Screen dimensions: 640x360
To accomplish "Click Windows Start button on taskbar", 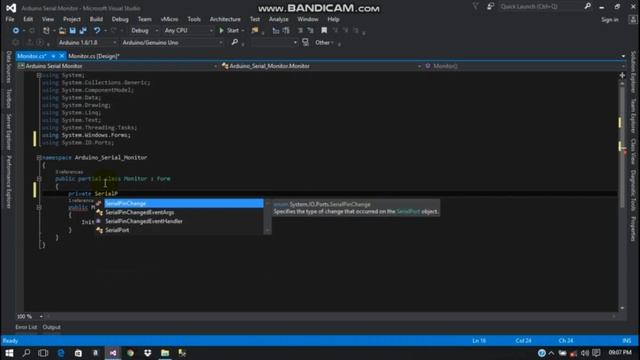I will click(x=9, y=353).
